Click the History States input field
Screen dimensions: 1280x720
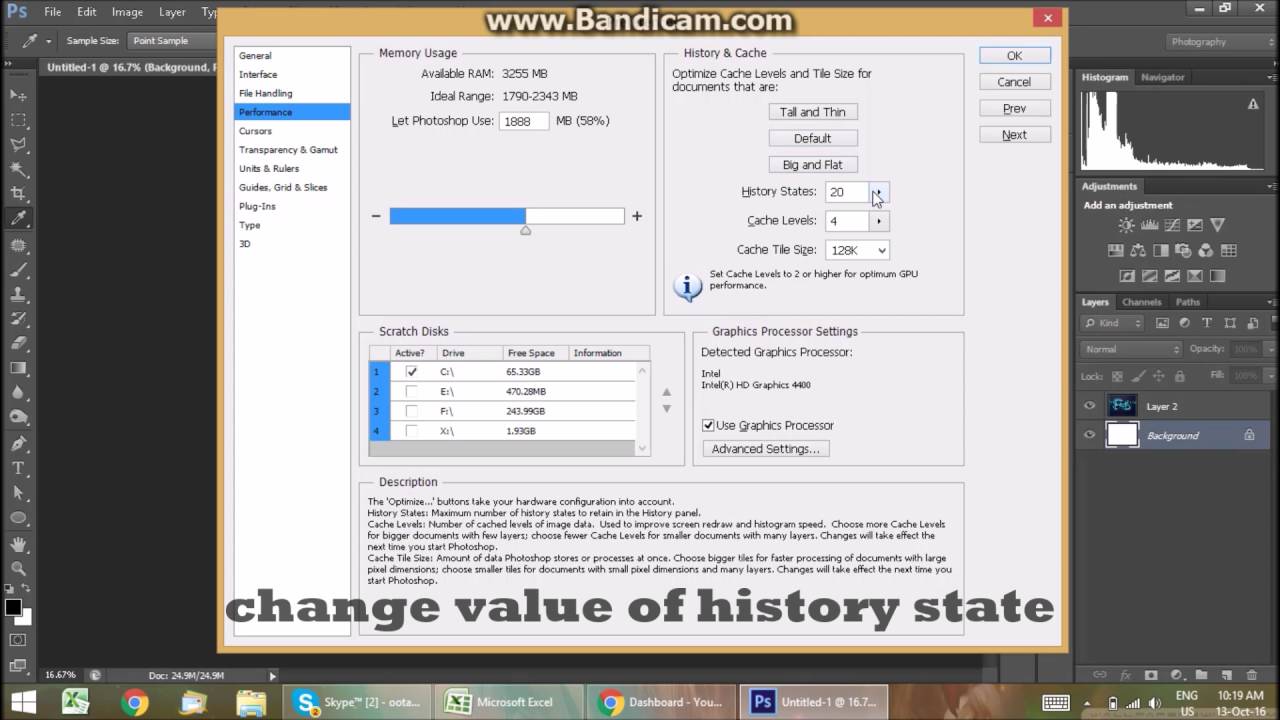847,192
